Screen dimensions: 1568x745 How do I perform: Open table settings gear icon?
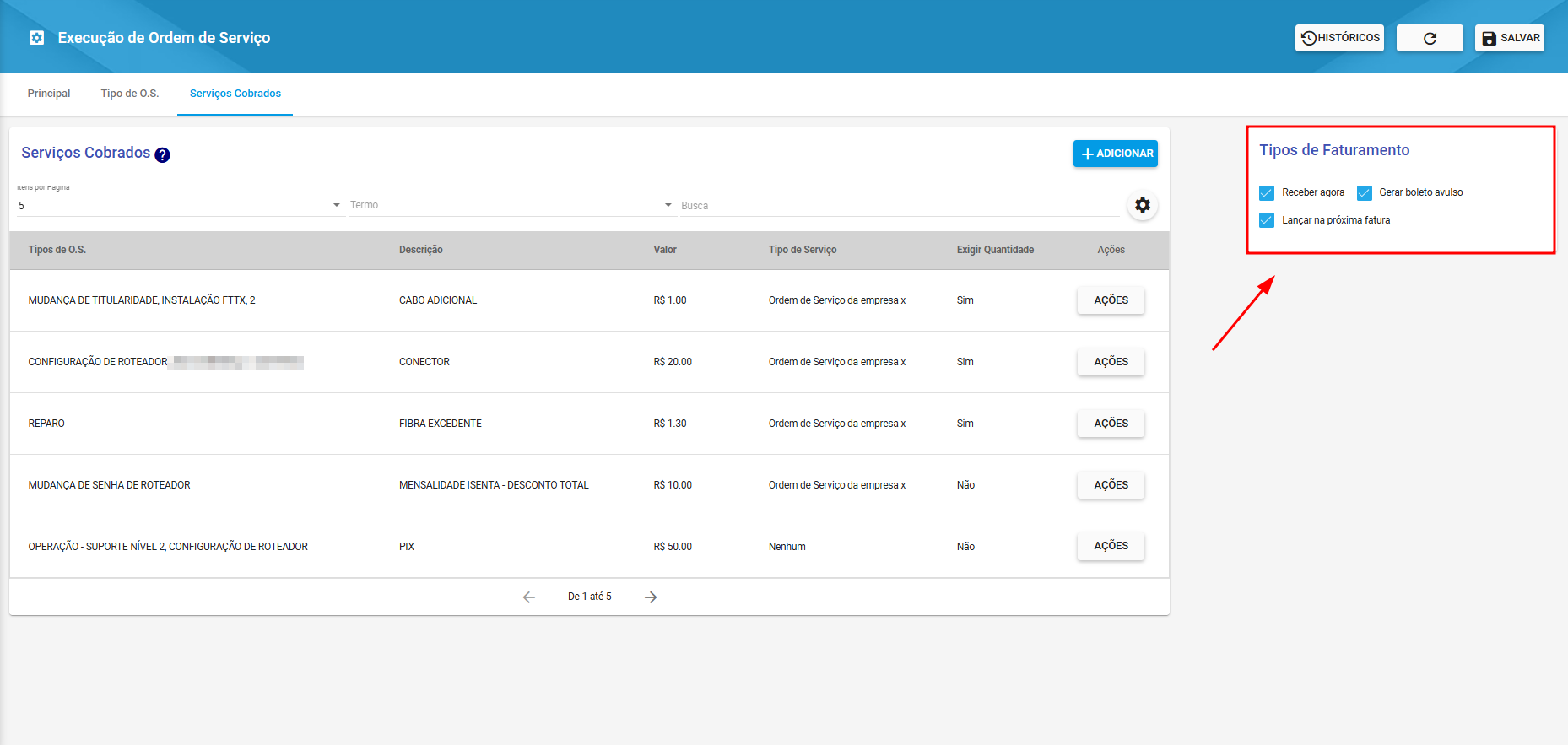(1143, 205)
